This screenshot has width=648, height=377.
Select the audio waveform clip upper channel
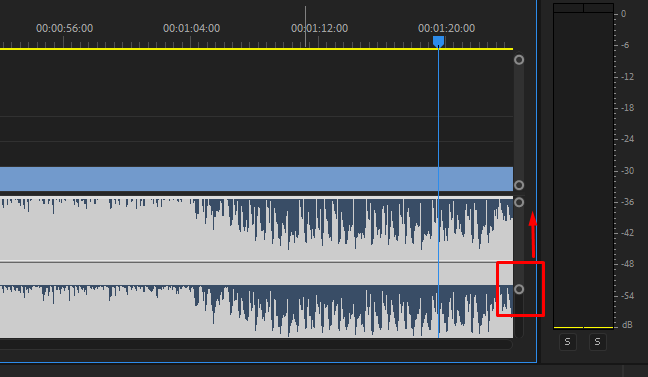[x=256, y=229]
